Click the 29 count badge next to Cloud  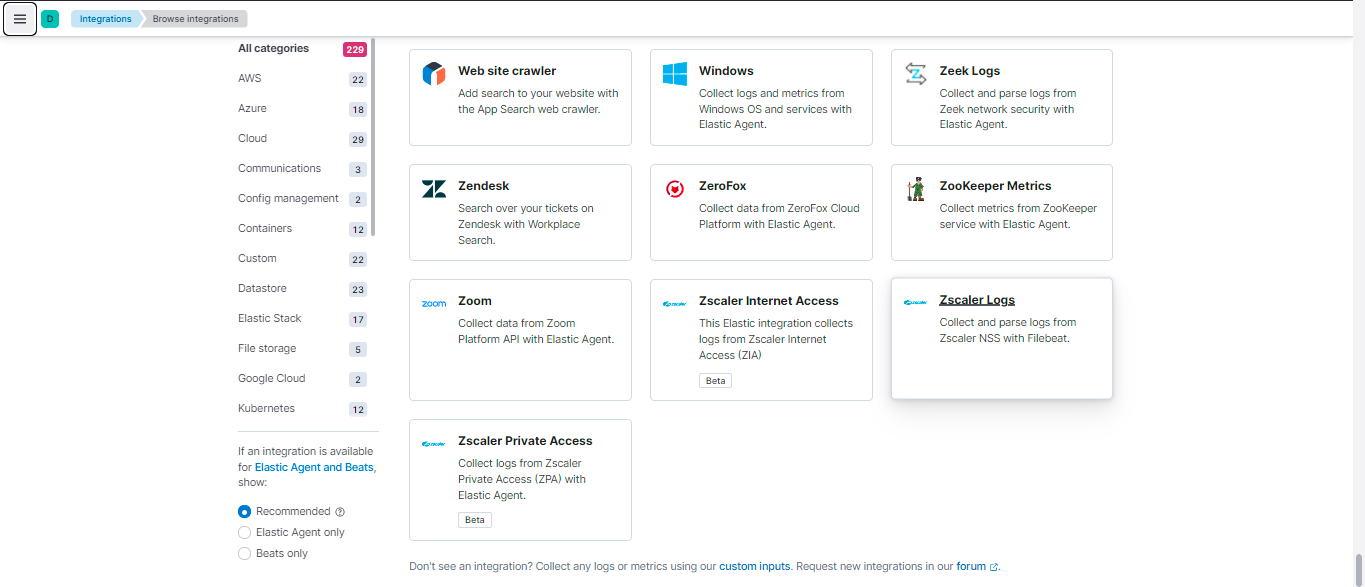358,139
